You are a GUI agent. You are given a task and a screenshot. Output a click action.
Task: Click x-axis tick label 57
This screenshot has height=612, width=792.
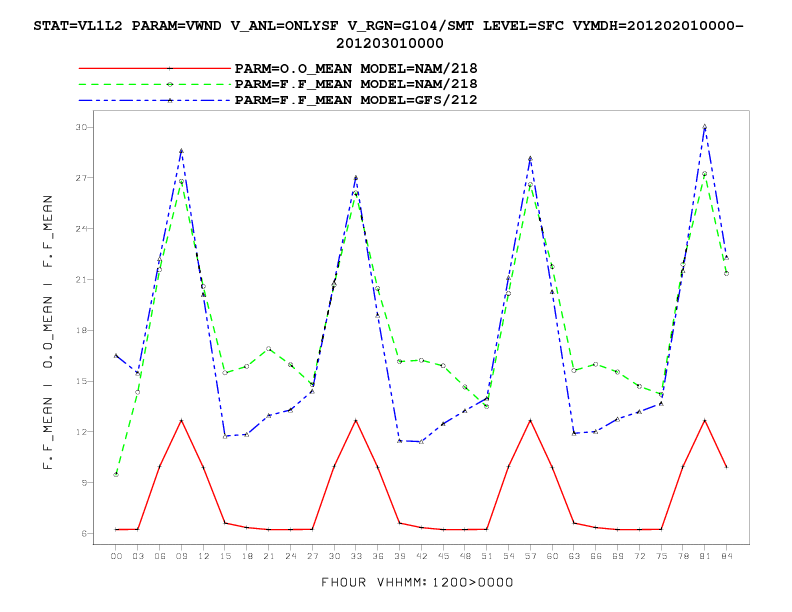530,556
